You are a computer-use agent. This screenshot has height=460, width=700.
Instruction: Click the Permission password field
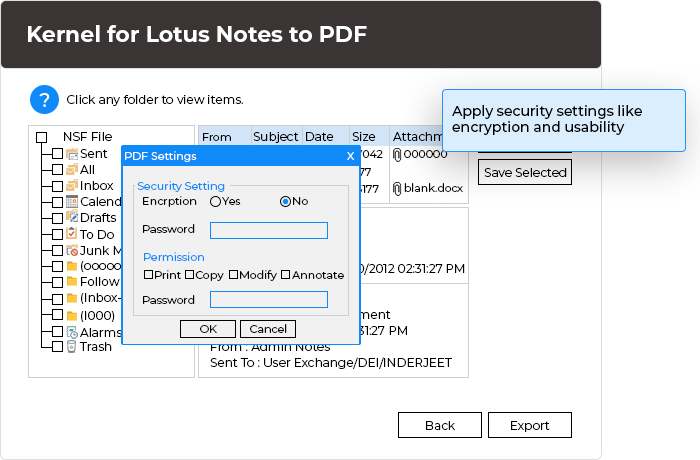click(269, 300)
